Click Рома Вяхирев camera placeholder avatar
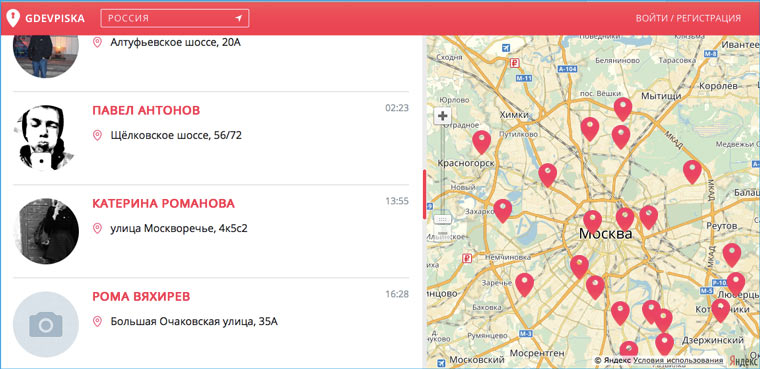 (46, 324)
